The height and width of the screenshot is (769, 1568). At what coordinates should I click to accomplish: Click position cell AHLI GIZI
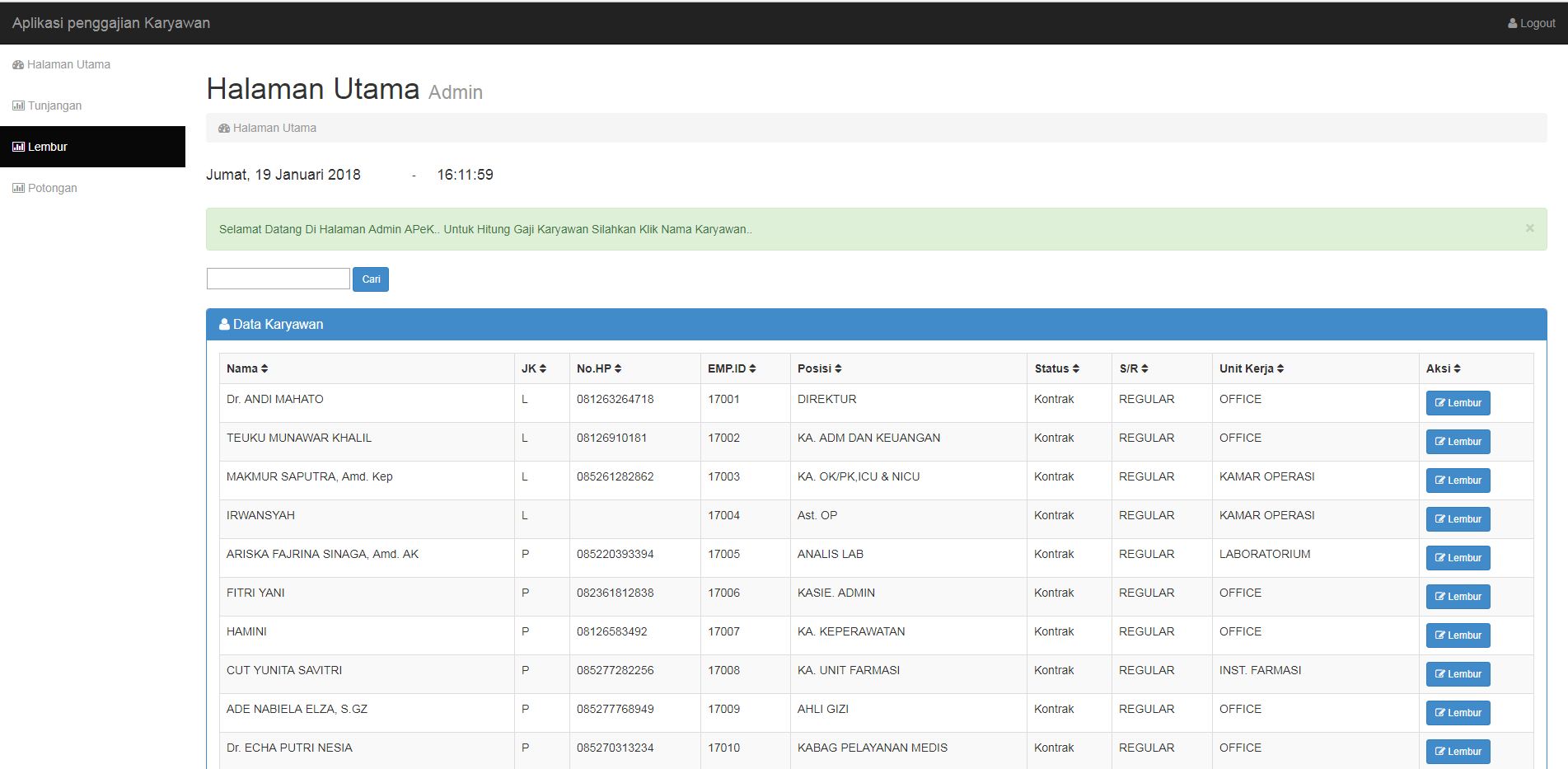(823, 709)
